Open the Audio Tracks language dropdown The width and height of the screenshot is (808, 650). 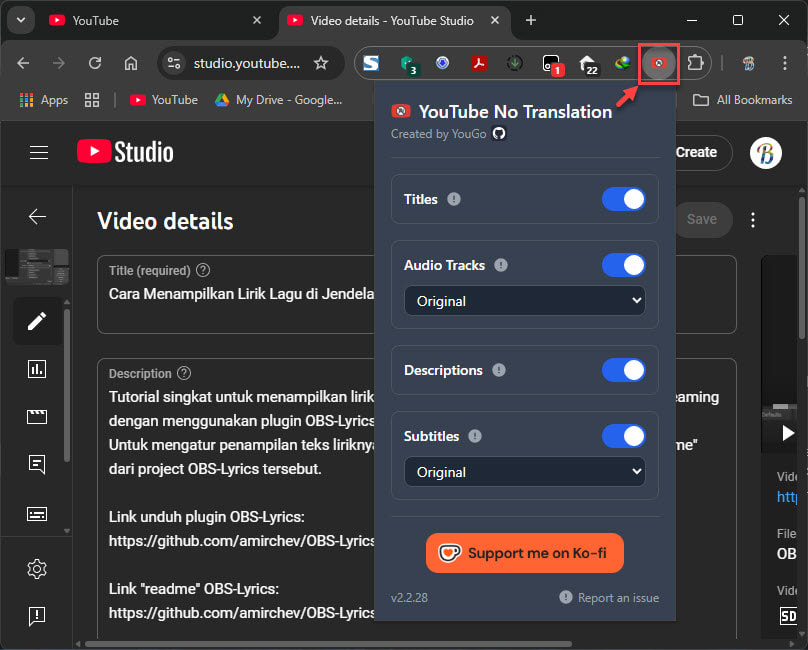[x=525, y=301]
